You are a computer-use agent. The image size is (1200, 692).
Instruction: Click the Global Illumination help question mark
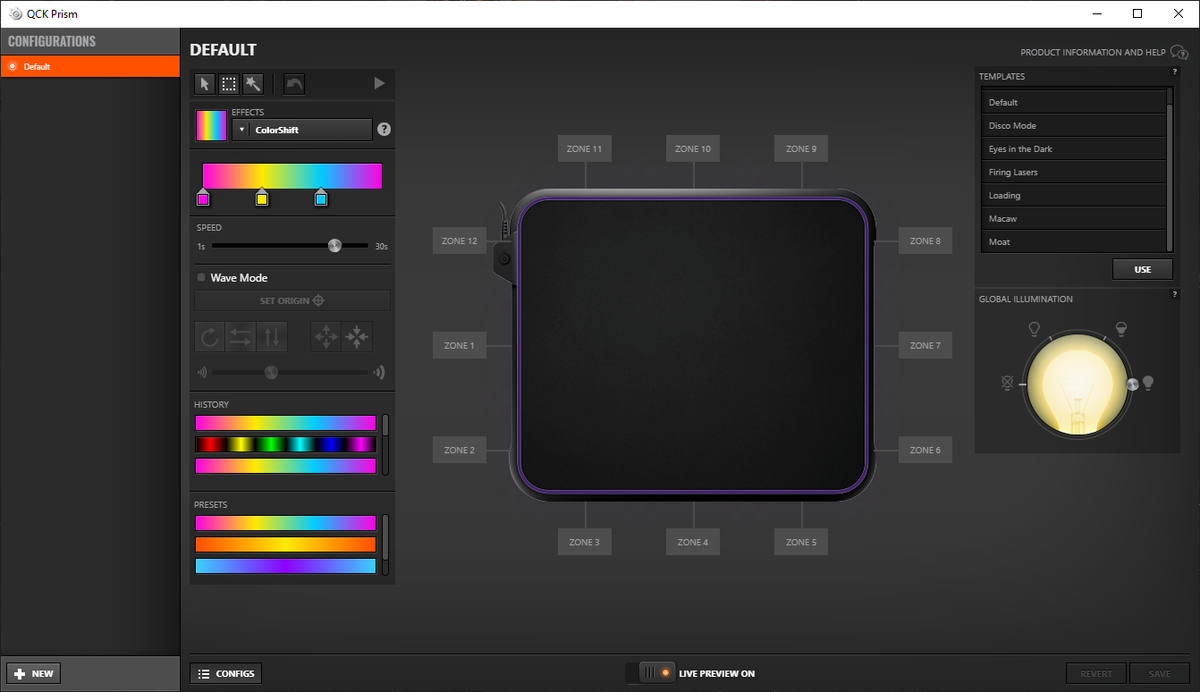pyautogui.click(x=1175, y=294)
